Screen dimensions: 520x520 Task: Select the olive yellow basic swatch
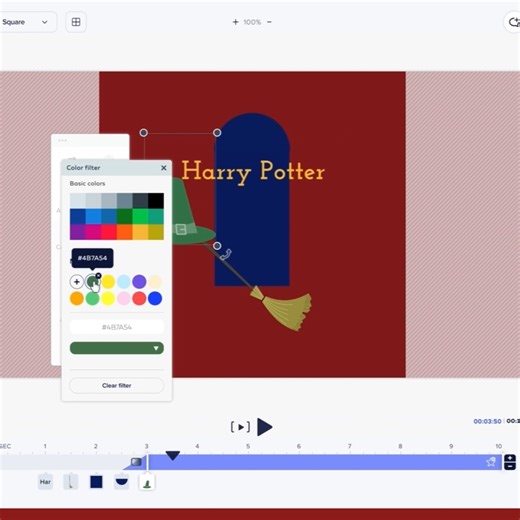[156, 232]
